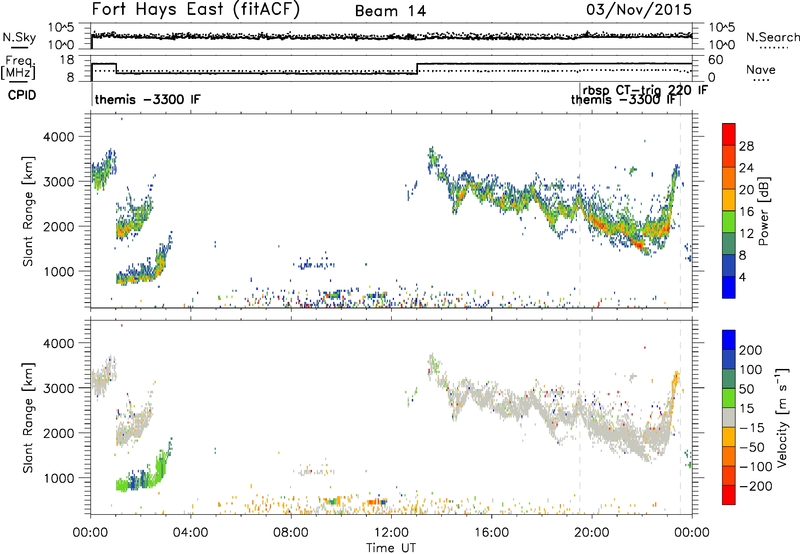Click the 'N.Search' legend label
This screenshot has width=800, height=554.
tap(772, 37)
